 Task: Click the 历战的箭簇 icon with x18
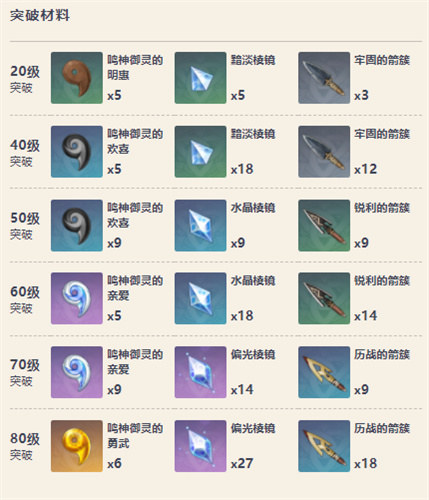324,446
